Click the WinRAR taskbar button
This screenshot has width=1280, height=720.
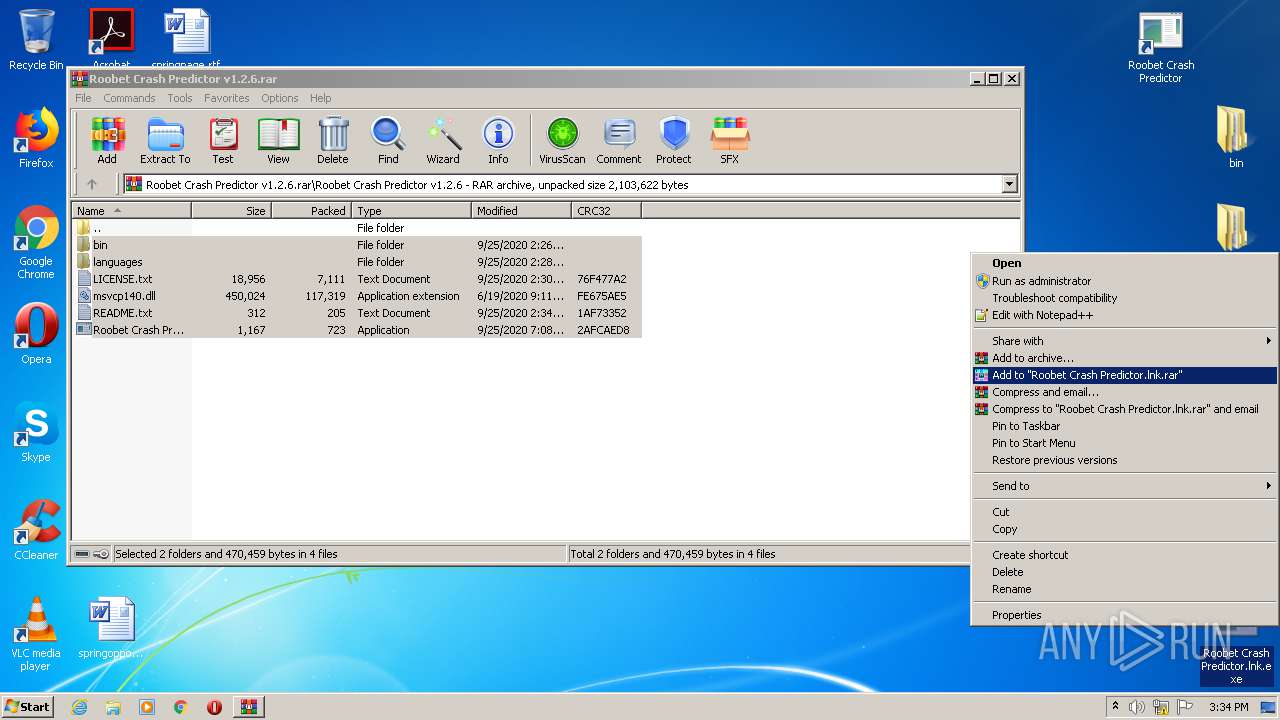[x=248, y=707]
